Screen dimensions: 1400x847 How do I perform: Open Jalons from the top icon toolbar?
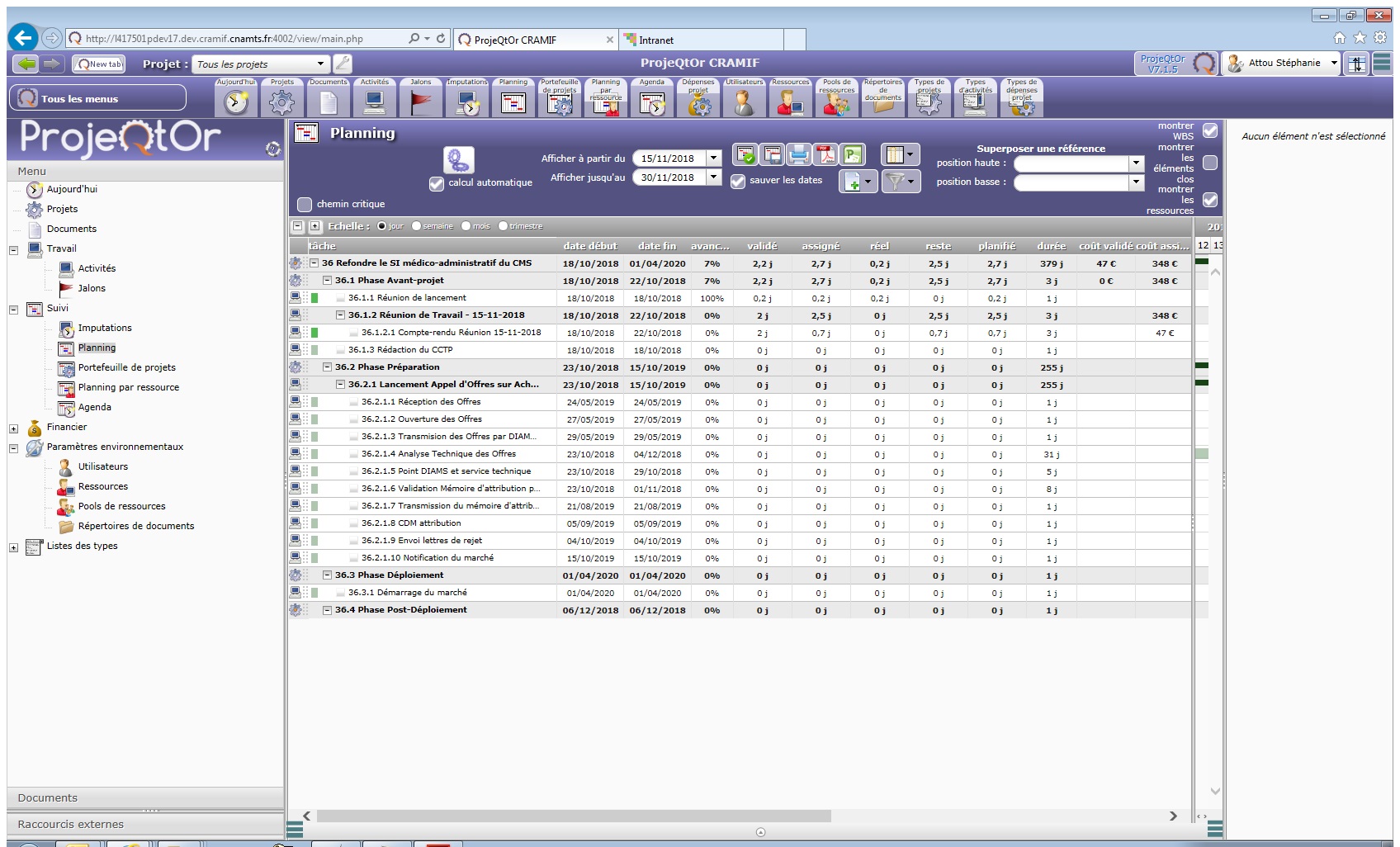click(x=421, y=100)
